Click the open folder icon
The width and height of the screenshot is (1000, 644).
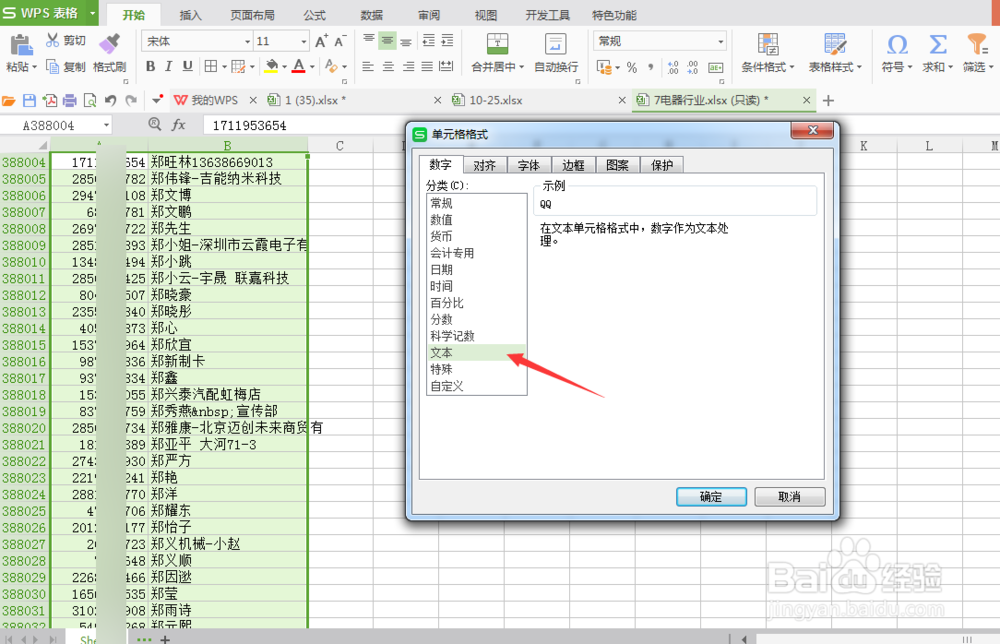click(9, 100)
